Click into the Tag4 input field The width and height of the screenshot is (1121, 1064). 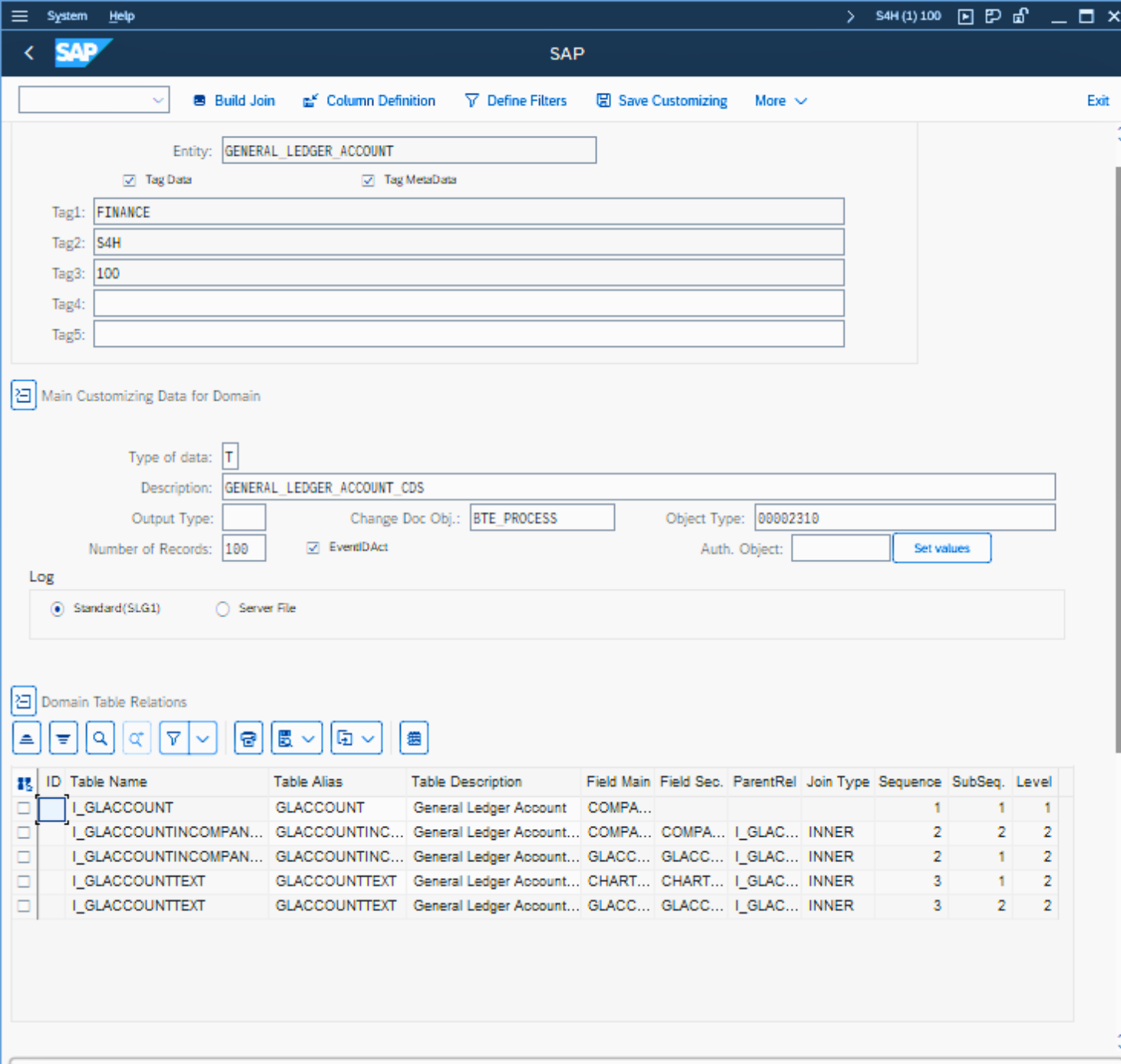tap(468, 303)
